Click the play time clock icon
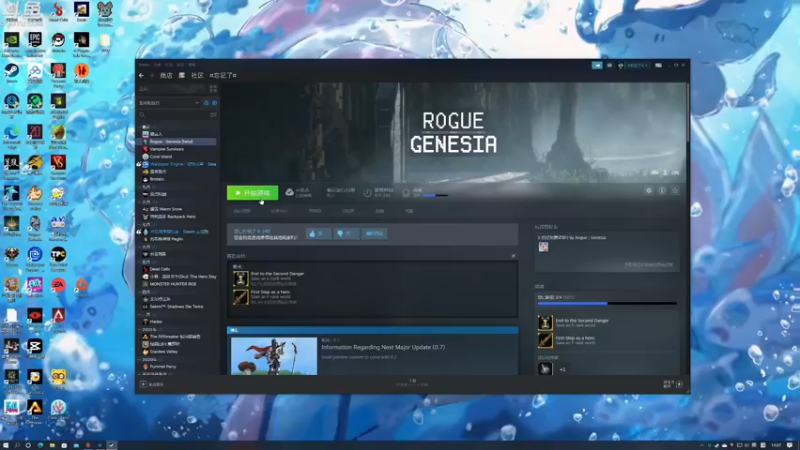This screenshot has width=800, height=450. [367, 193]
